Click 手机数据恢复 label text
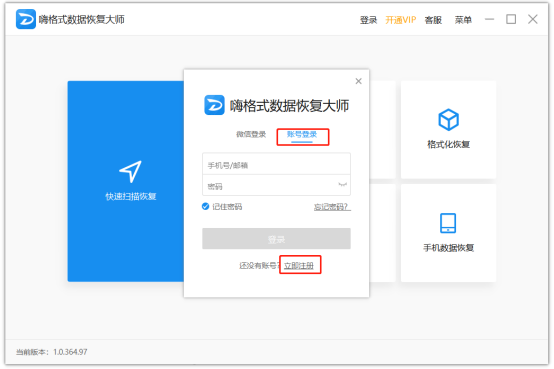The image size is (554, 369). [448, 248]
